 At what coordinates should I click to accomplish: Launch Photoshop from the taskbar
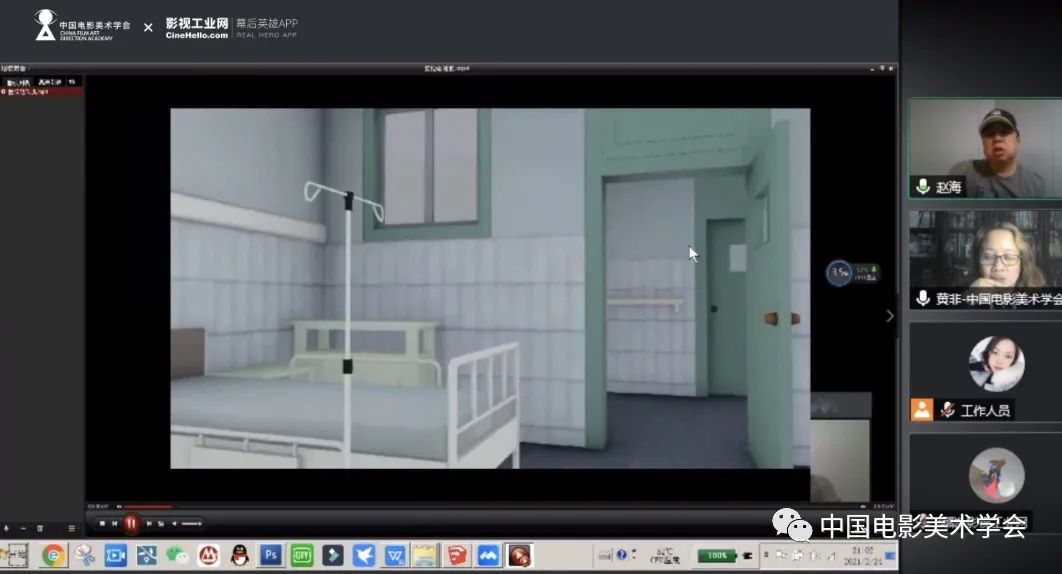click(270, 555)
